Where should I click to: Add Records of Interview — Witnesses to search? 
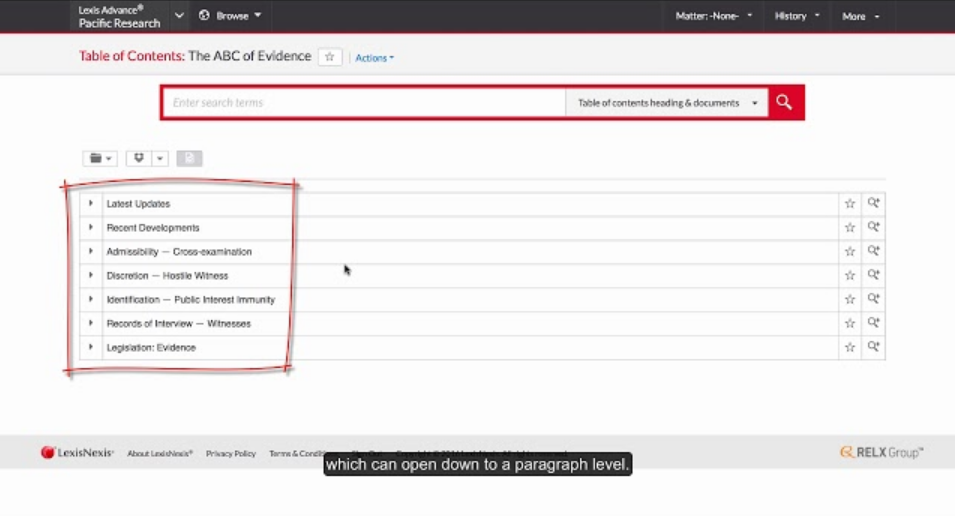coord(873,322)
